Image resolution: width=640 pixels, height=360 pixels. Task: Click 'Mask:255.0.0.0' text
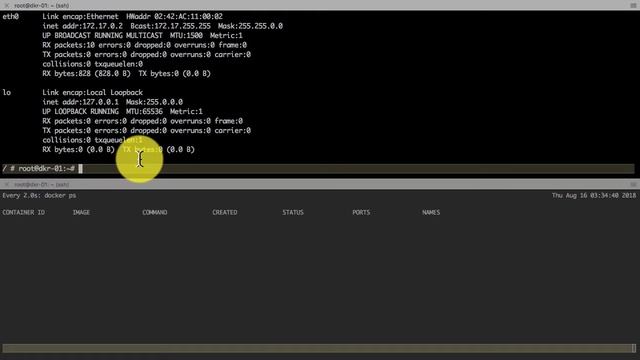point(154,102)
